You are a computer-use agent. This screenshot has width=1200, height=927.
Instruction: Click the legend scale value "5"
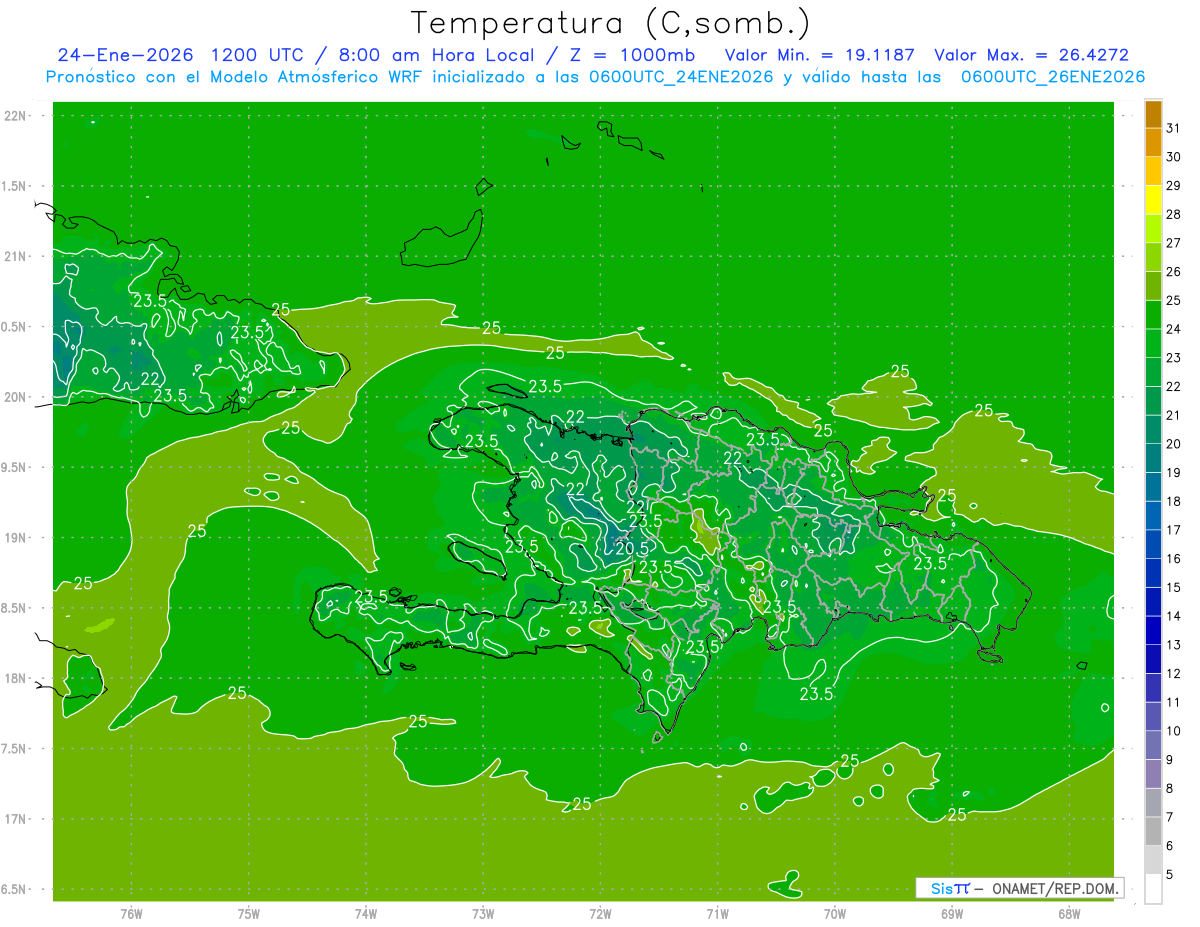point(1170,875)
